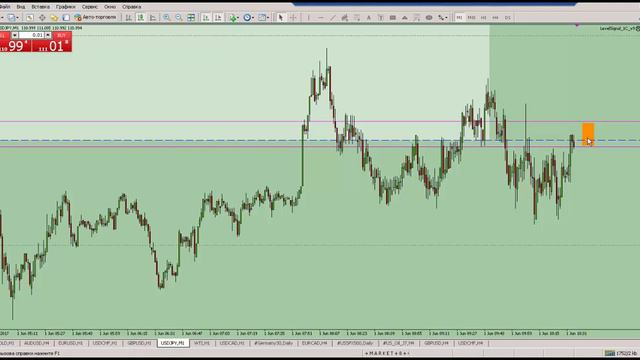Open the Navigator folder-star icon

click(54, 18)
